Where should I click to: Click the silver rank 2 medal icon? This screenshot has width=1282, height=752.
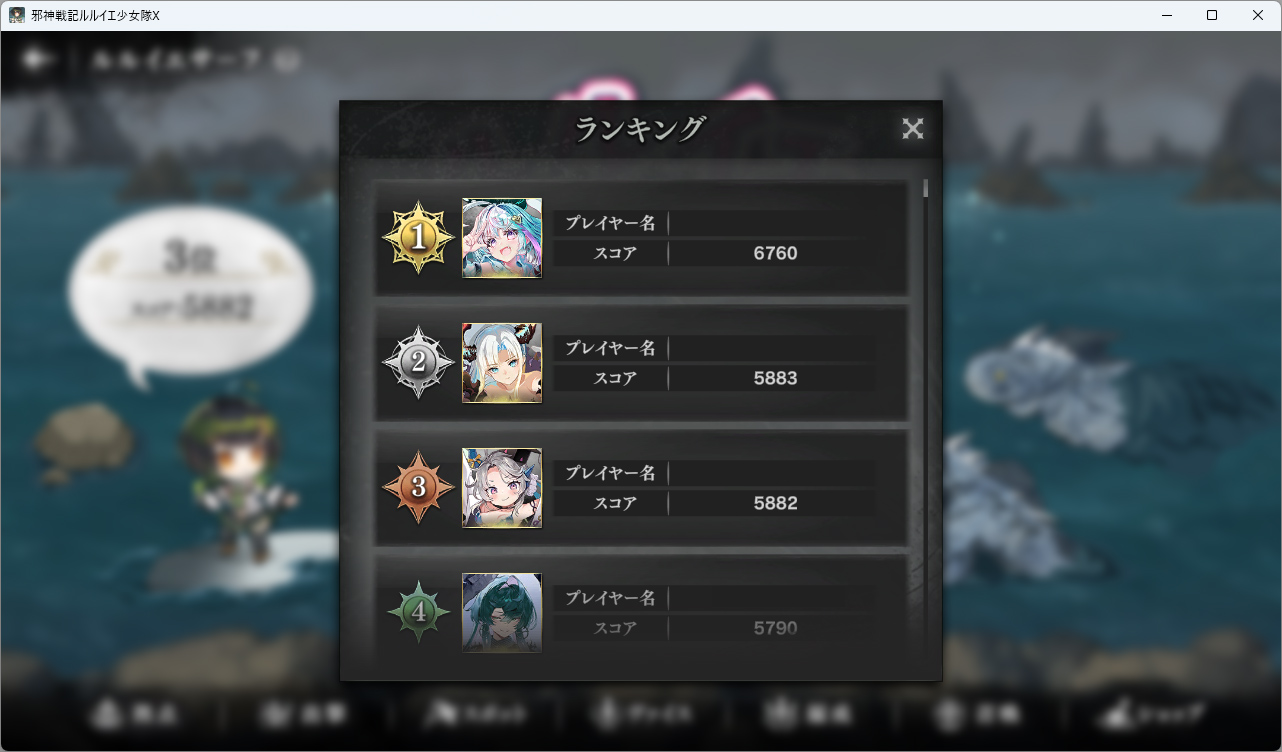[419, 362]
